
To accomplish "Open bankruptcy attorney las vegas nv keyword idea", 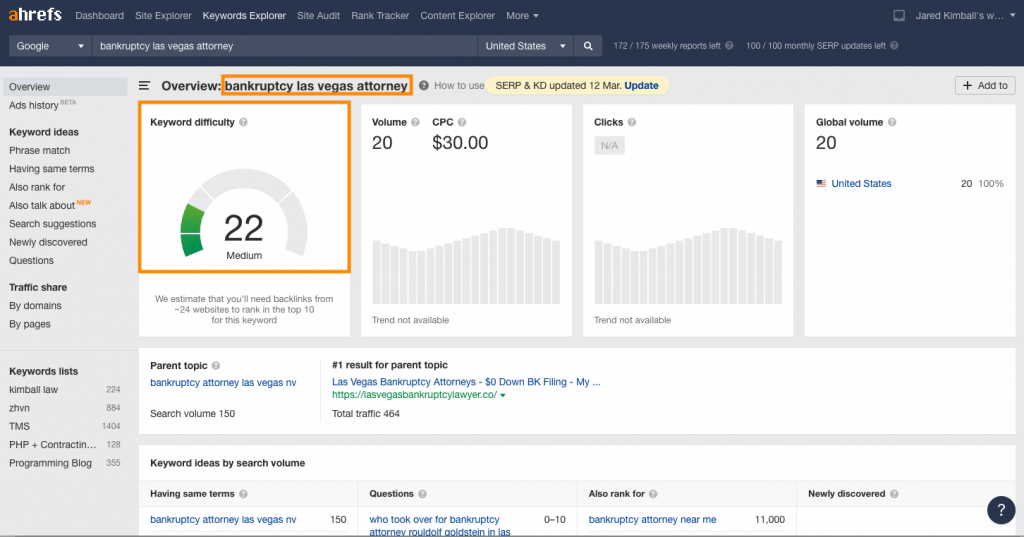I will point(223,519).
